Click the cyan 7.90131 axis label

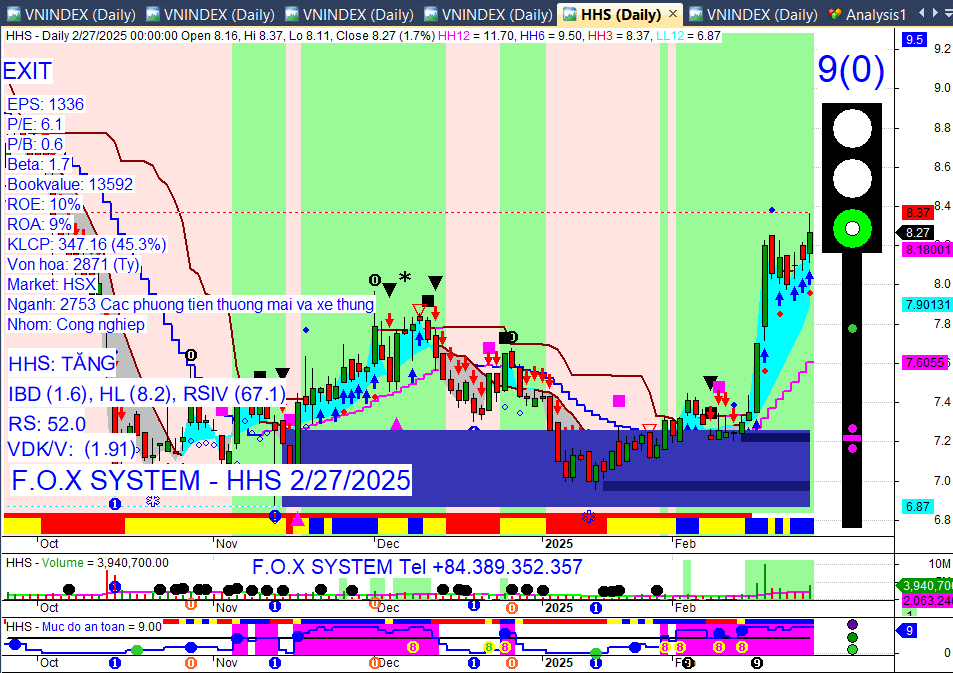927,305
